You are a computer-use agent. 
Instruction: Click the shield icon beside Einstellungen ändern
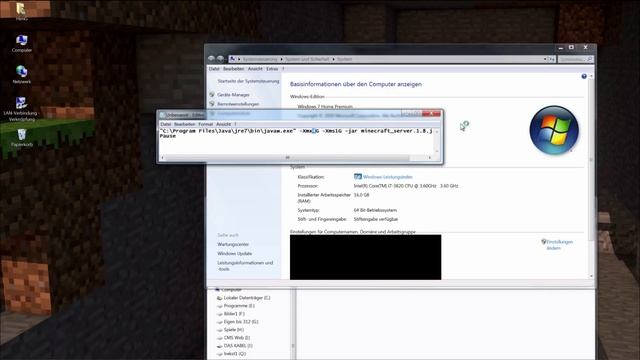(543, 242)
